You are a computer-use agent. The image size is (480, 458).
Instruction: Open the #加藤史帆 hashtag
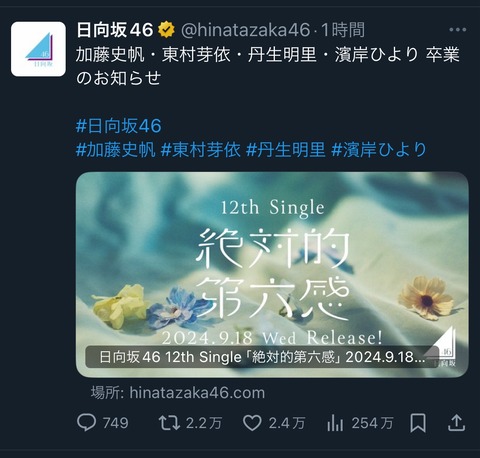point(116,149)
